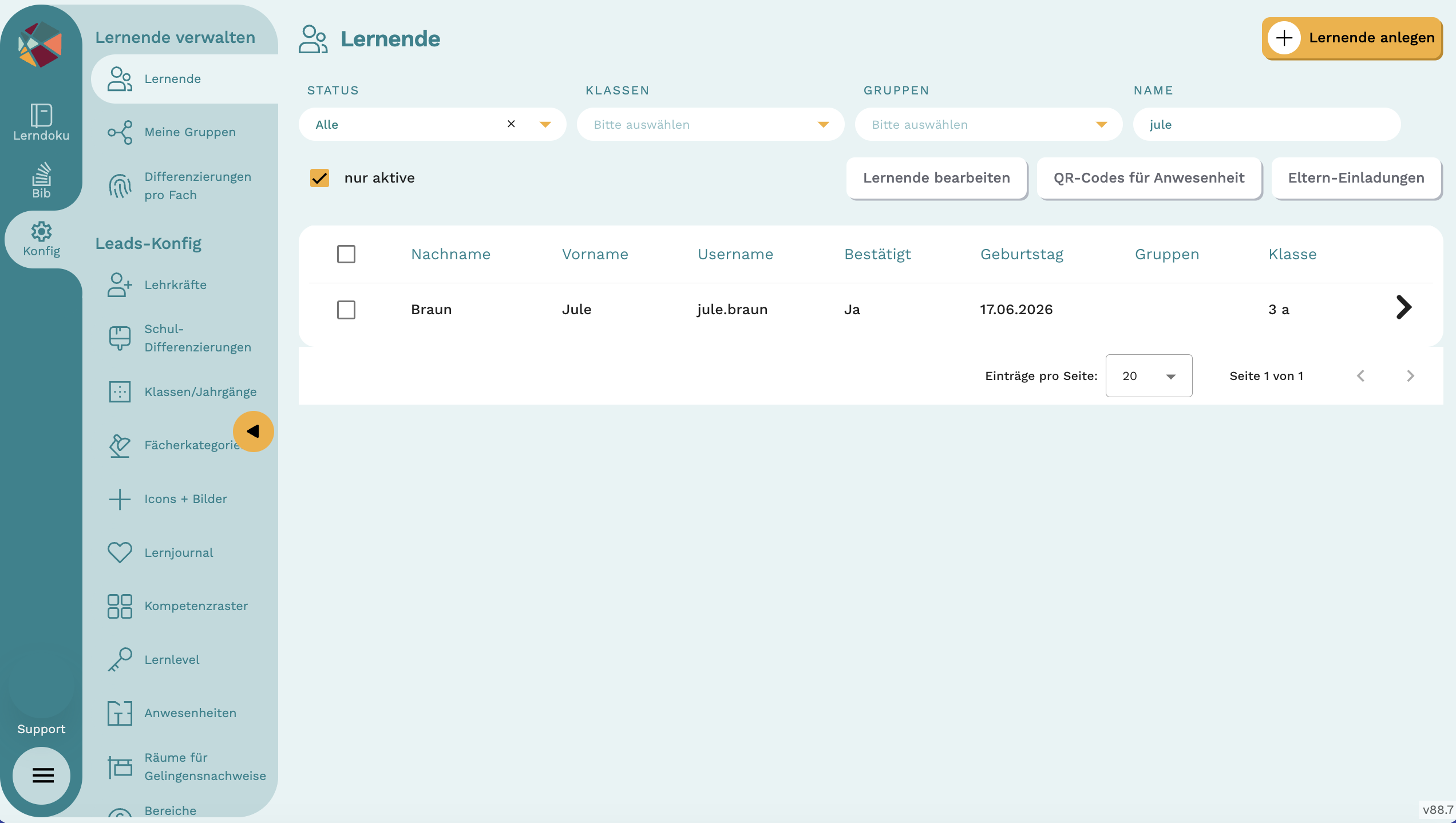Open the hamburger menu button
The image size is (1456, 823).
click(42, 775)
